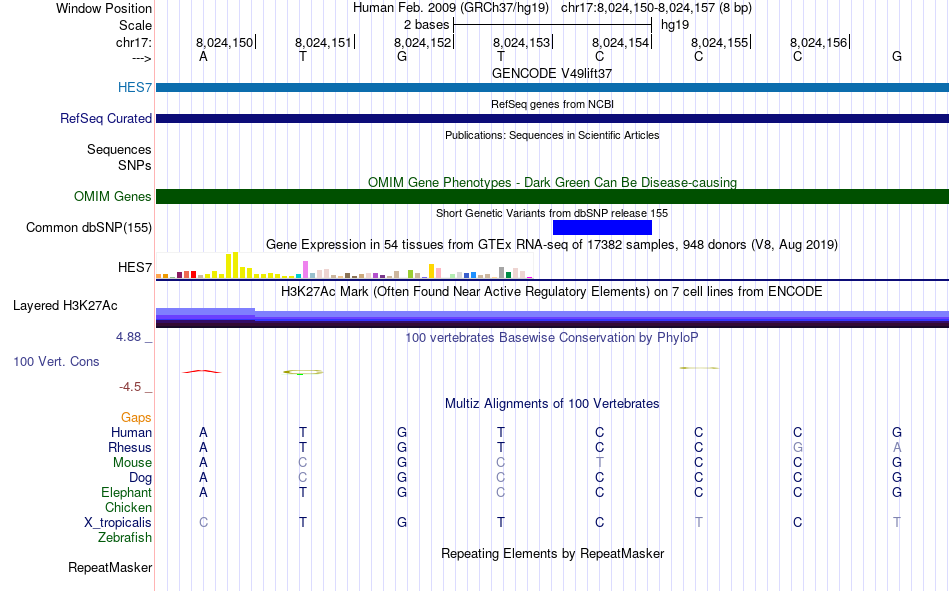Click the 'Human Feb. 2009 (GRCh37/hg19)' text
Image resolution: width=950 pixels, height=591 pixels.
(x=451, y=8)
